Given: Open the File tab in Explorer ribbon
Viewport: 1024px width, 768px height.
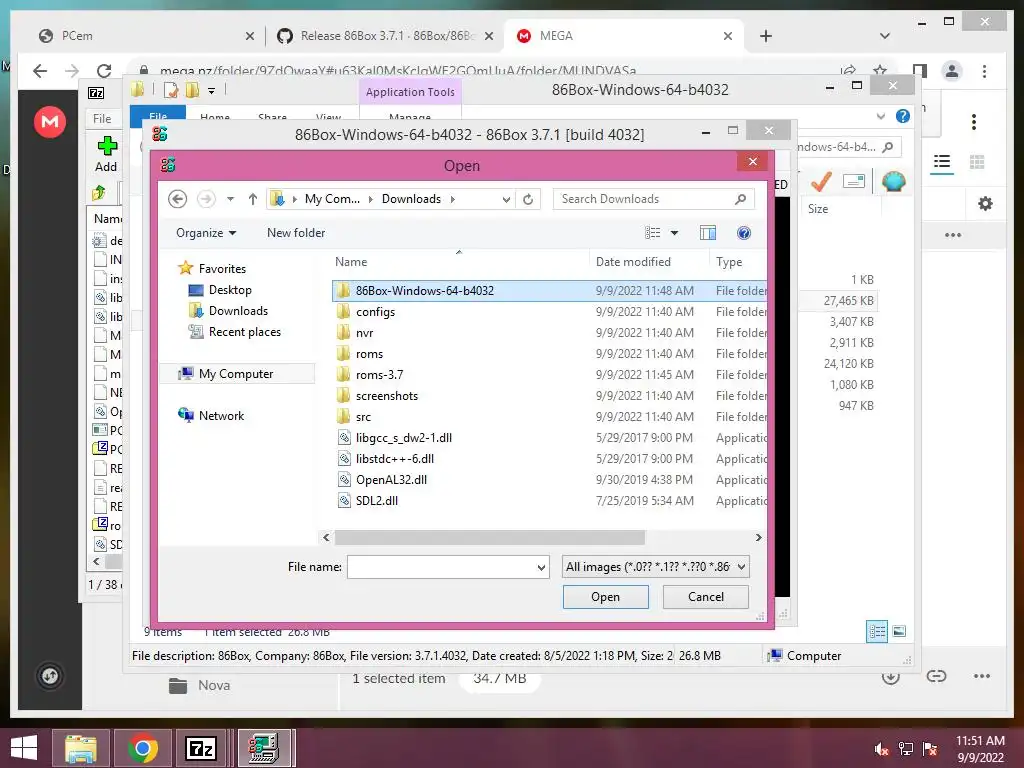Looking at the screenshot, I should 157,116.
